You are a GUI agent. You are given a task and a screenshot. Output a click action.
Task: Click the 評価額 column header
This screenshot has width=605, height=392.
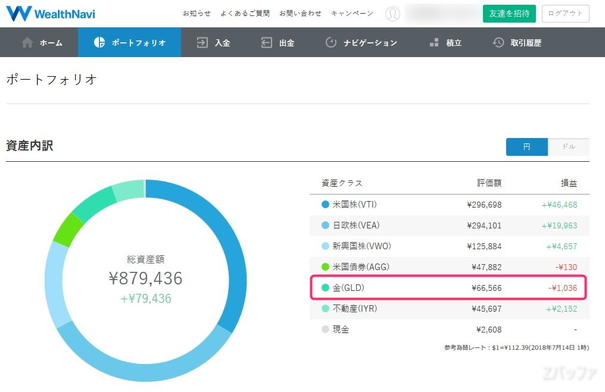point(489,183)
